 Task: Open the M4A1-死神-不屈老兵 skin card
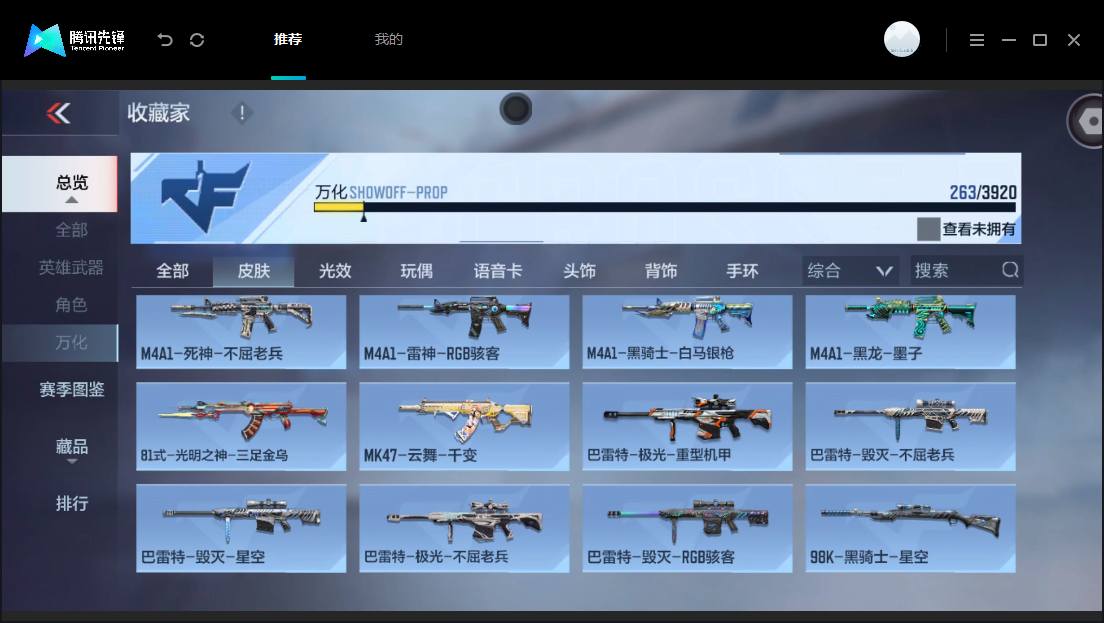click(241, 332)
